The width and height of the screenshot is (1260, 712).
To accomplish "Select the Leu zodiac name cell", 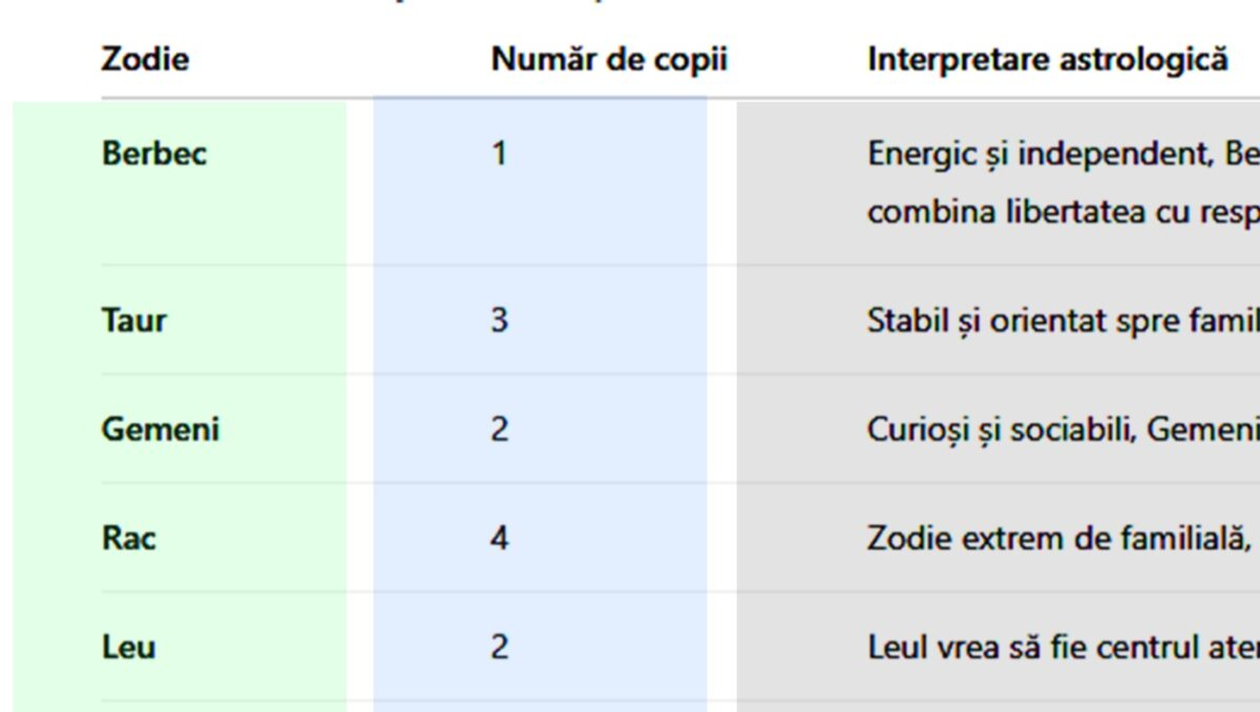I will (128, 647).
